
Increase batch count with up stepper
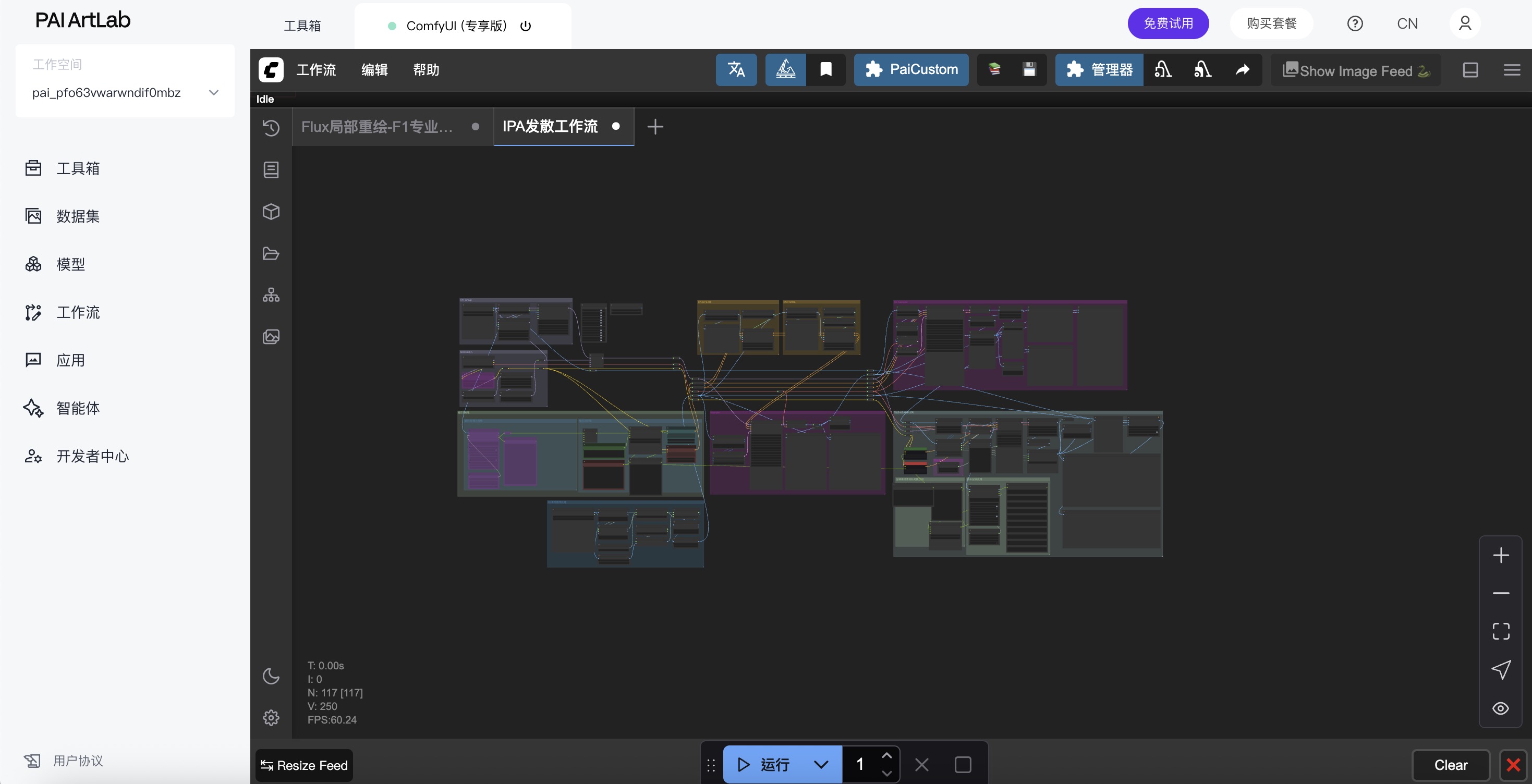tap(887, 755)
